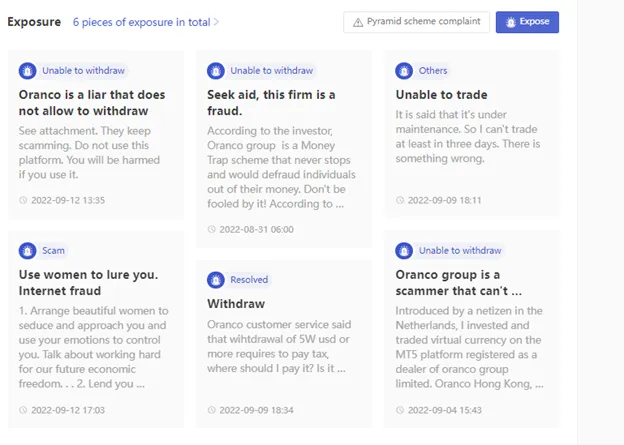
Task: Click siren icon next to Others tag
Action: [x=404, y=71]
